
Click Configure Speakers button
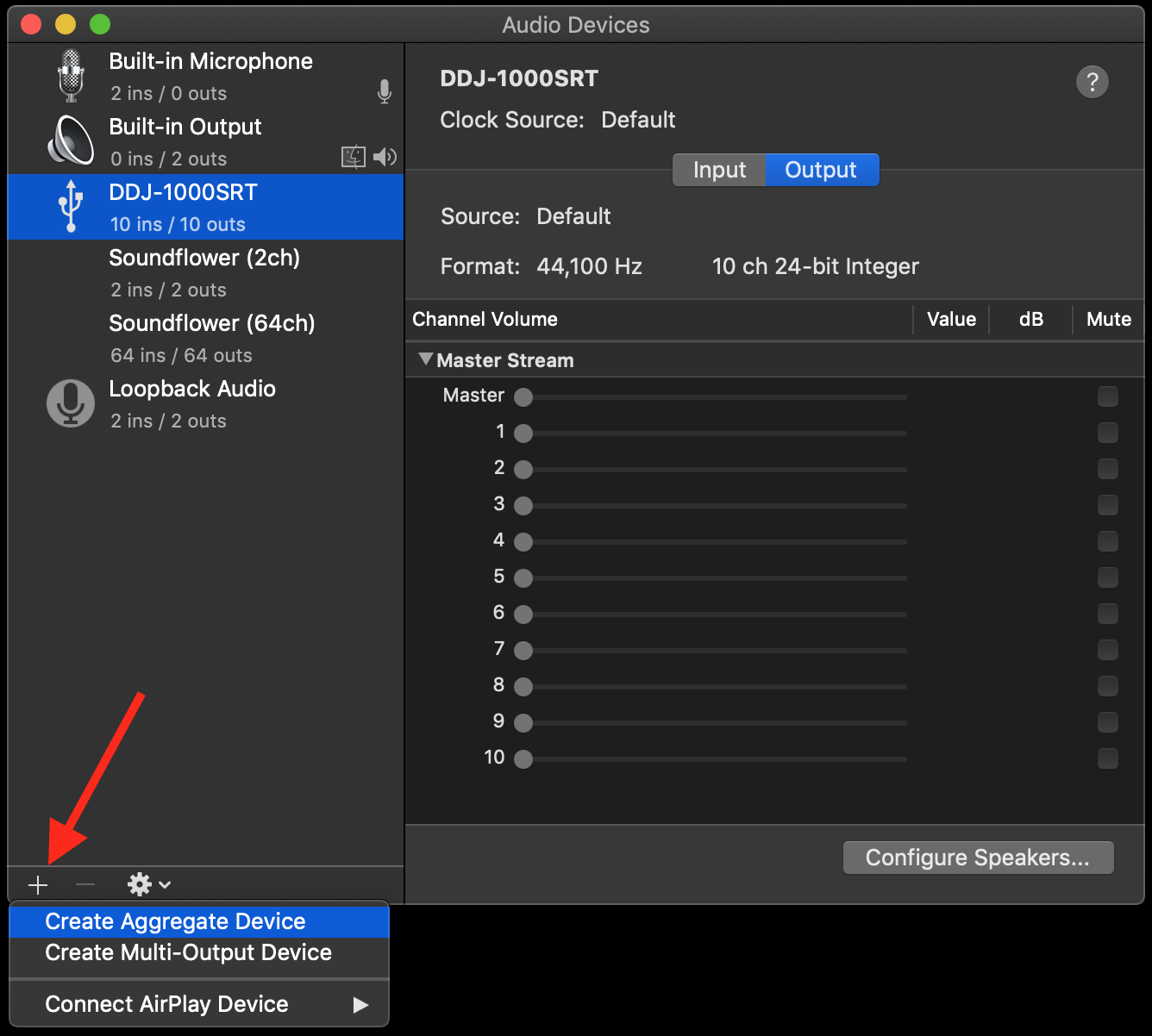coord(978,858)
